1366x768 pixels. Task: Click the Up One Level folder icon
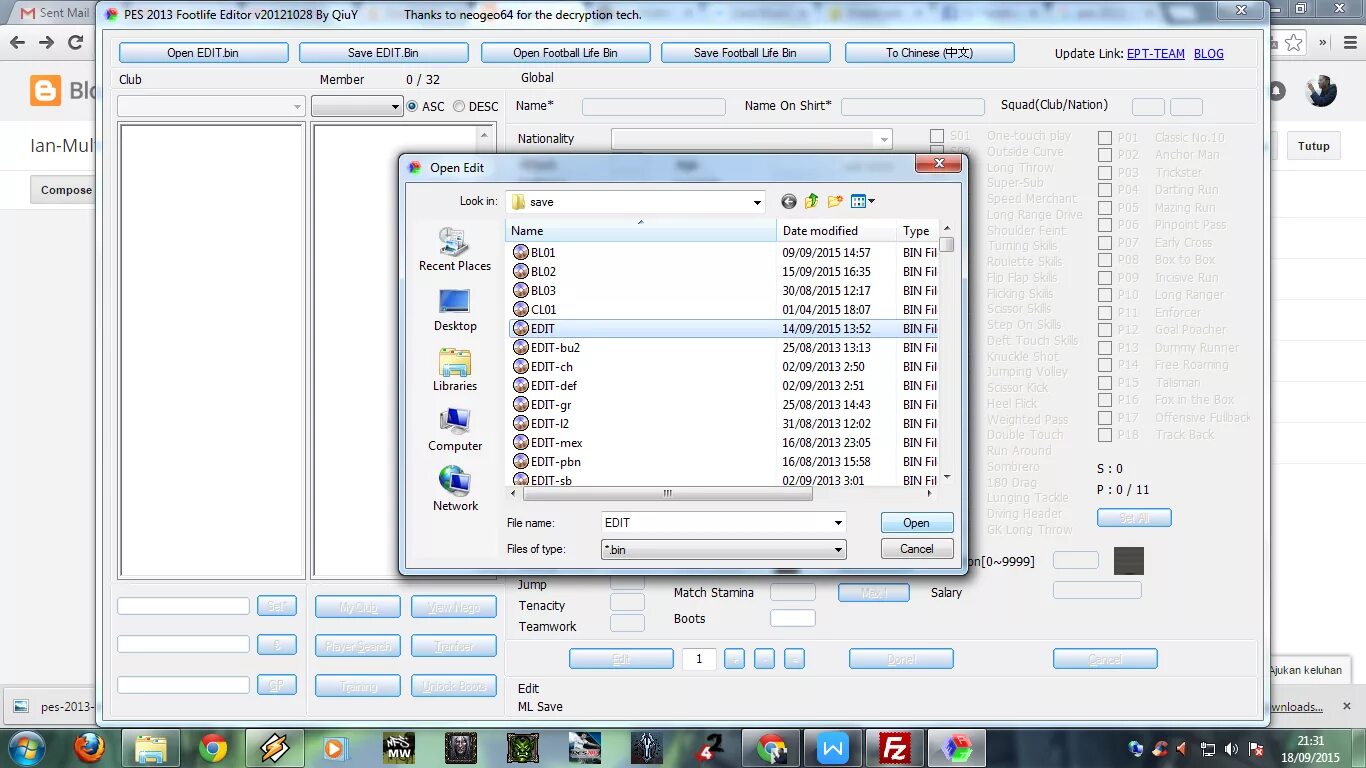coord(812,202)
